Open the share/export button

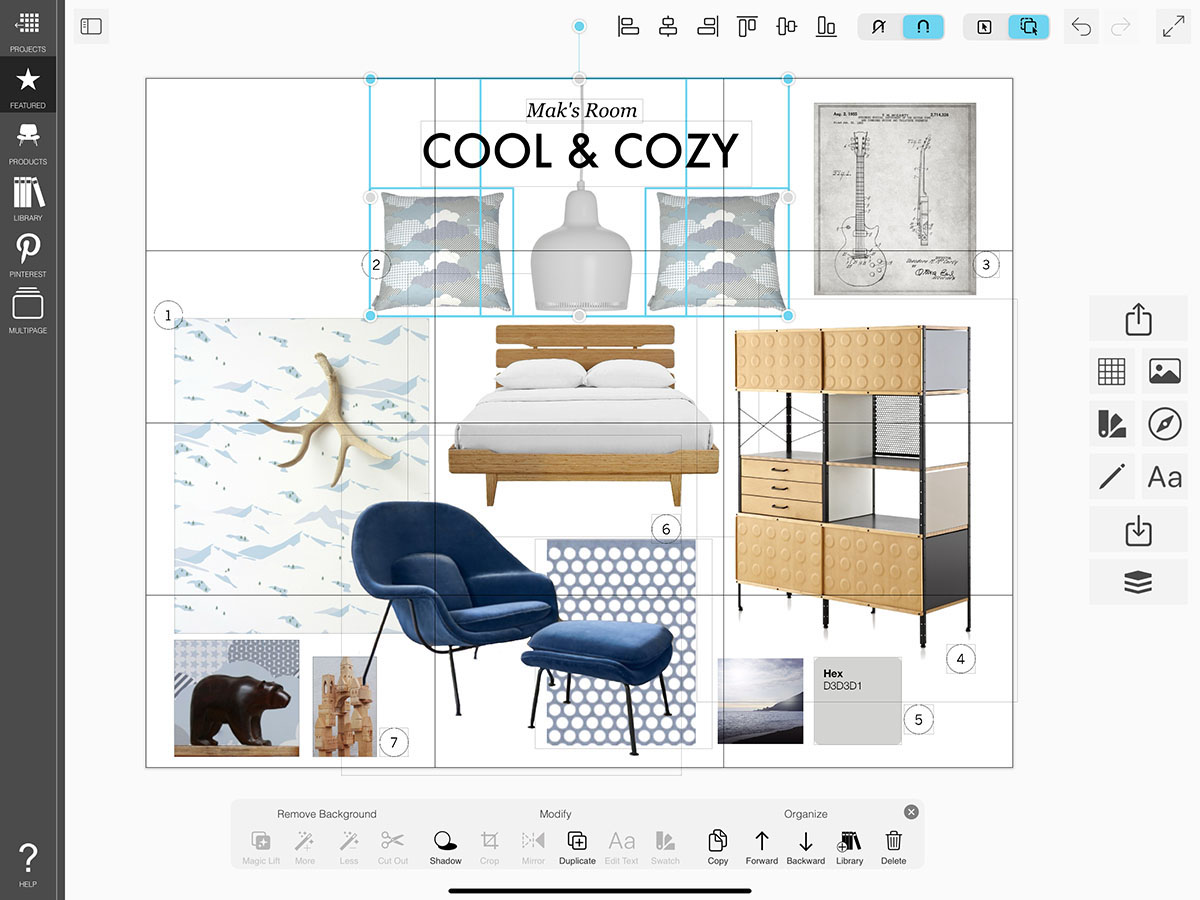coord(1138,320)
